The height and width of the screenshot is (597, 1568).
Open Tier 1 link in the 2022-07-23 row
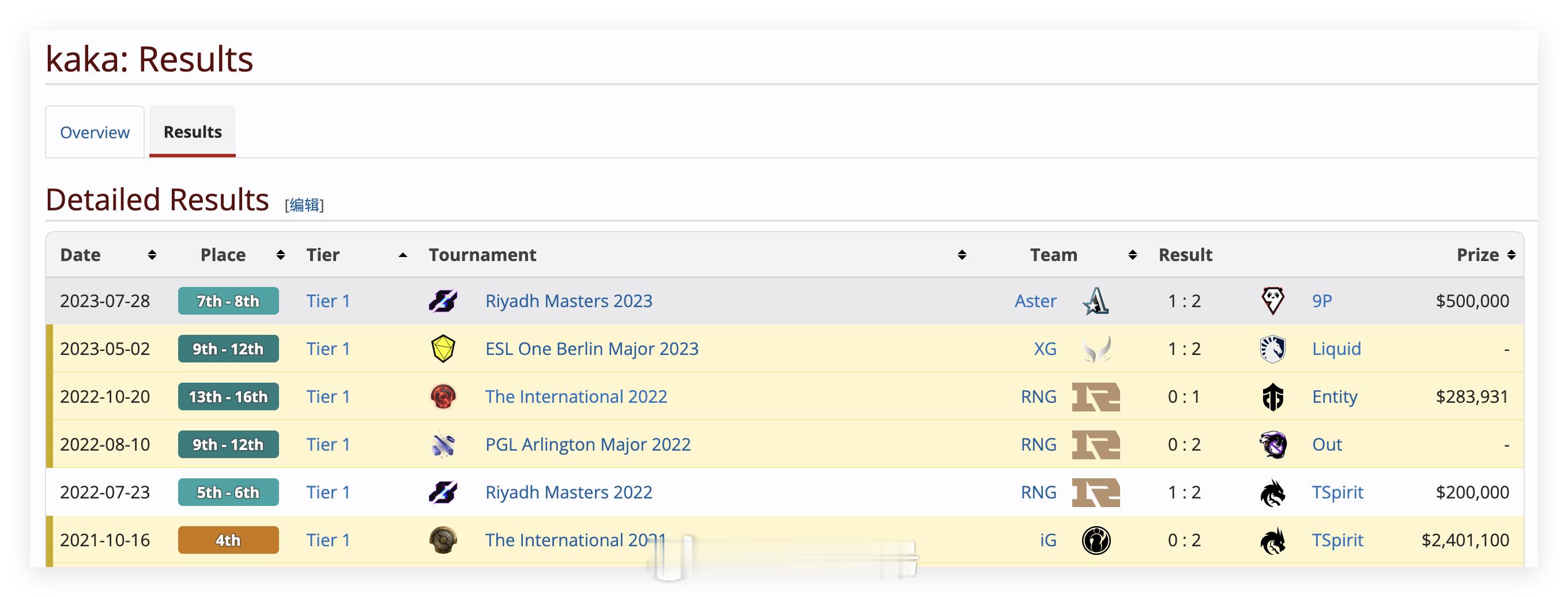(328, 492)
